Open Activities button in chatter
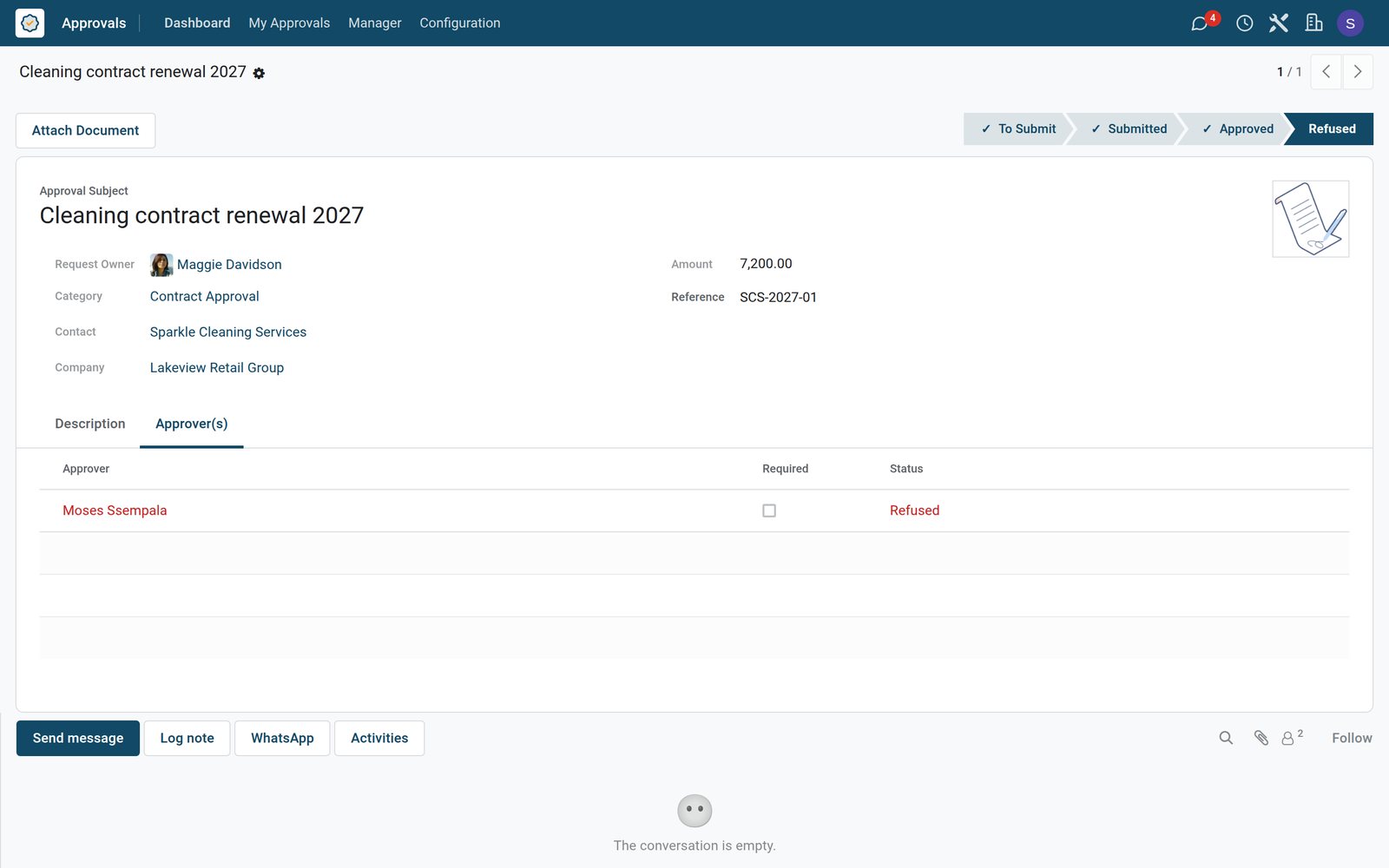This screenshot has width=1389, height=868. click(379, 738)
